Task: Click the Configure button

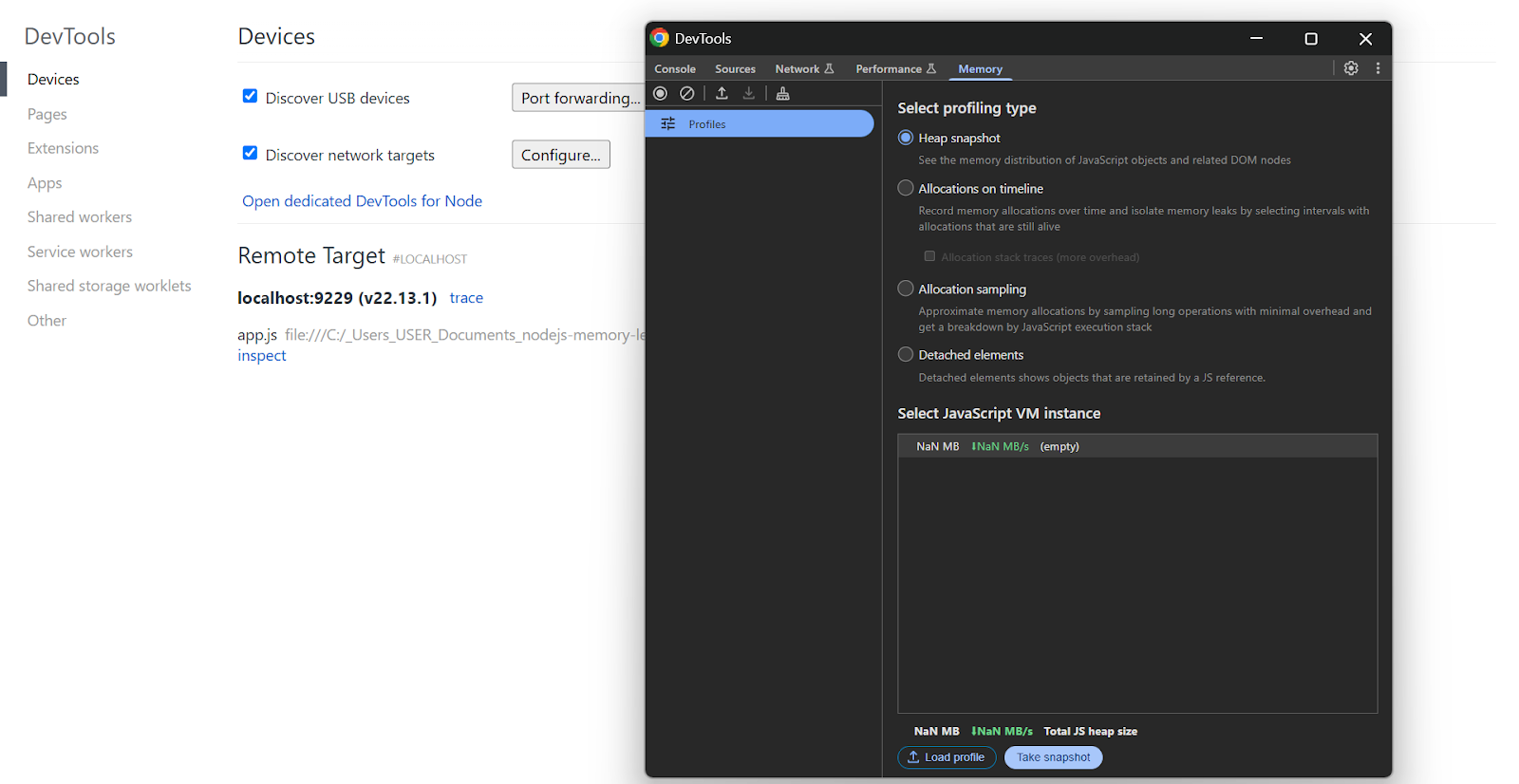Action: pyautogui.click(x=561, y=155)
